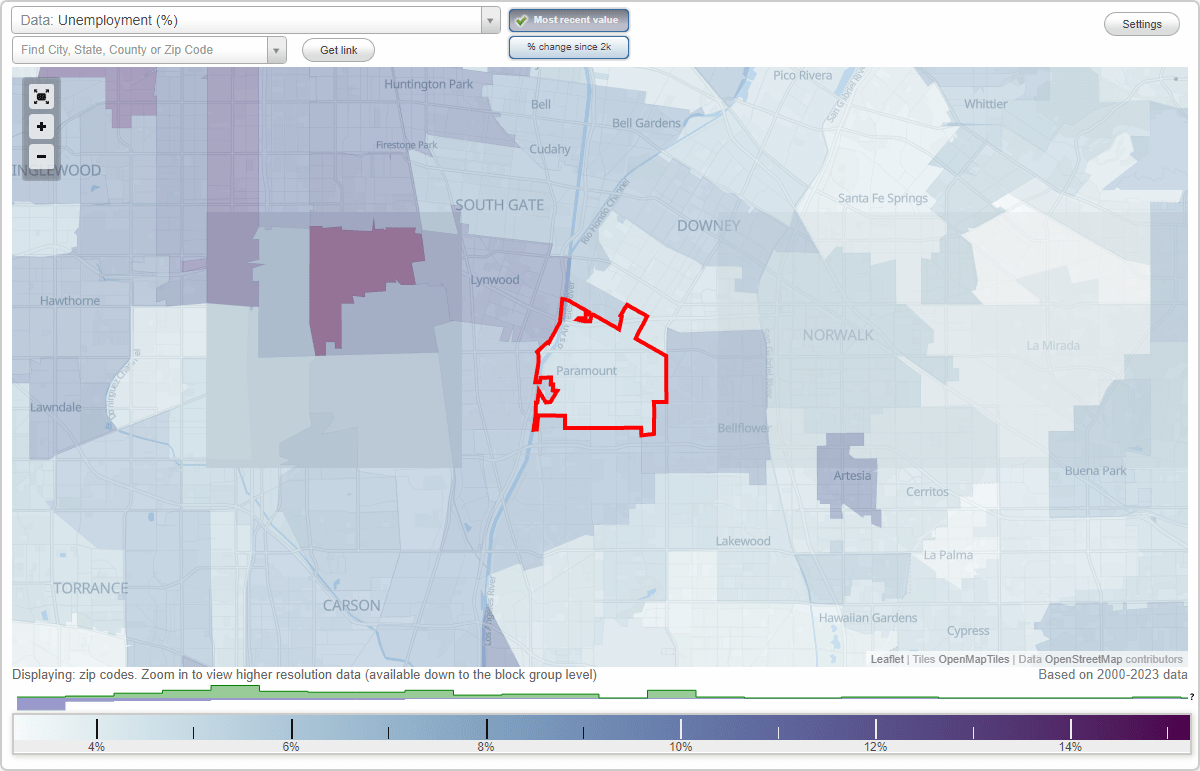Click the fit-to-extent icon above zoom controls

coord(41,97)
